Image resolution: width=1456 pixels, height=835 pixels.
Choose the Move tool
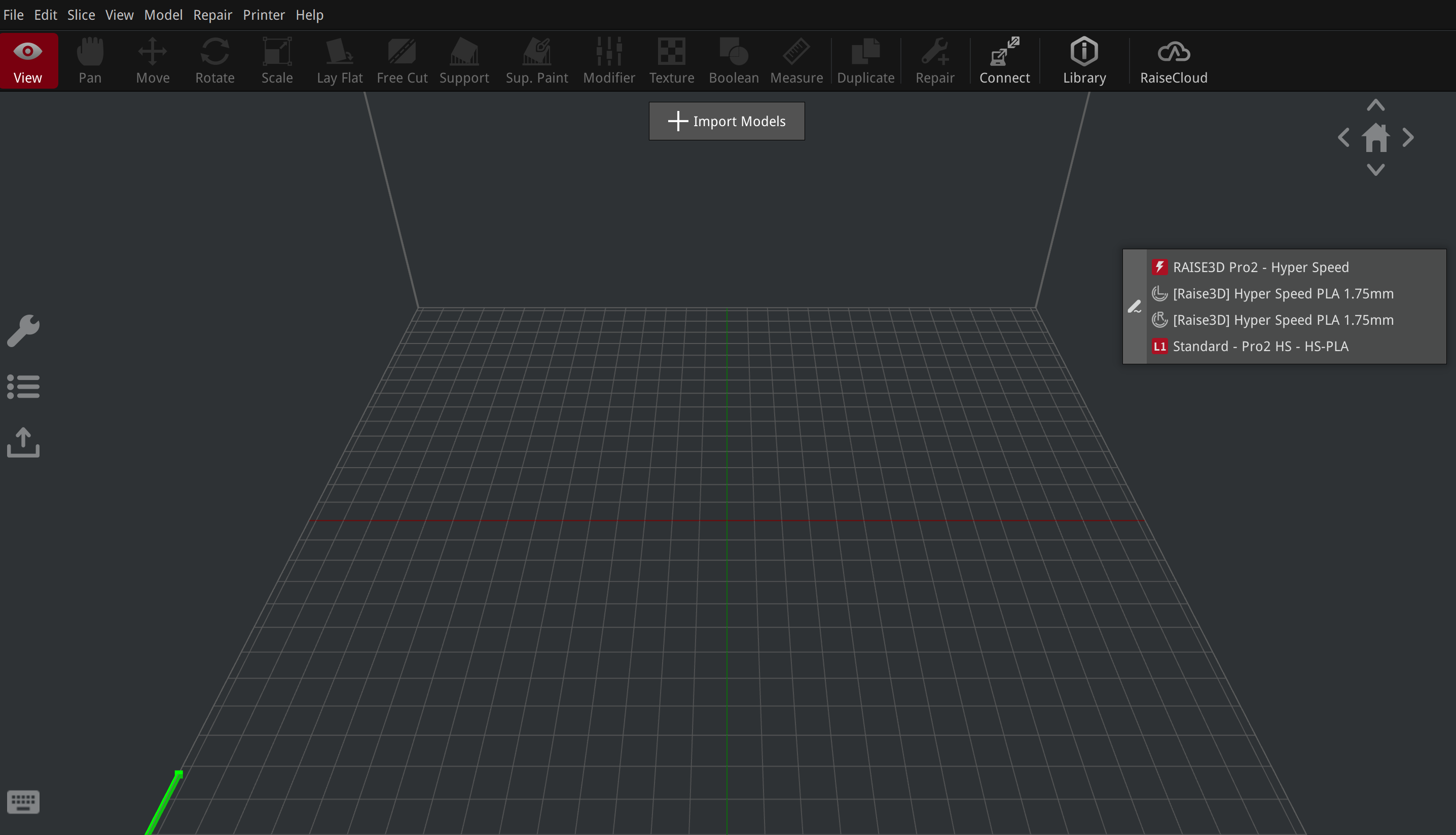pos(153,61)
